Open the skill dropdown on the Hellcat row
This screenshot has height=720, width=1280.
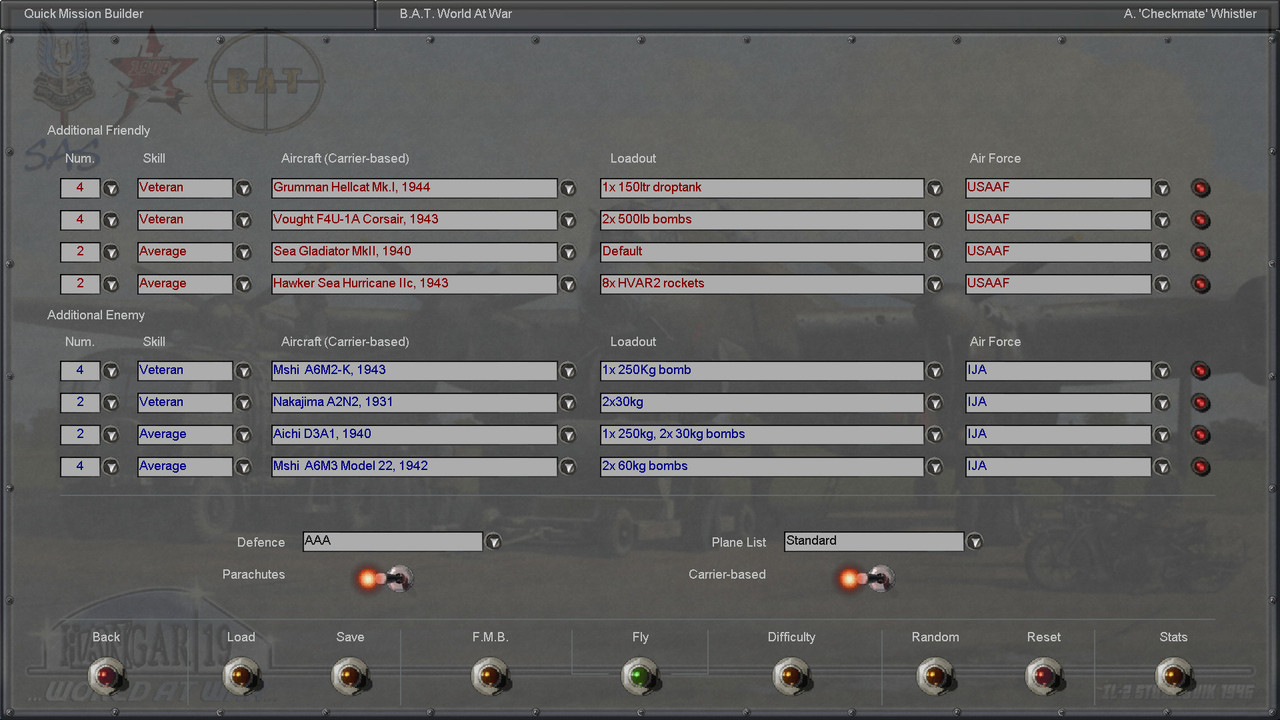click(243, 188)
